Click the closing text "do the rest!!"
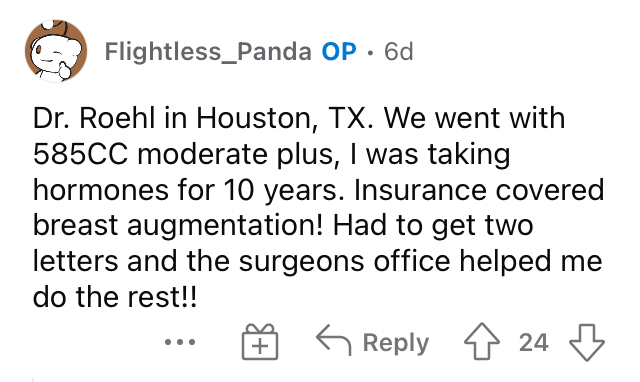Viewport: 640px width, 382px height. [x=115, y=297]
